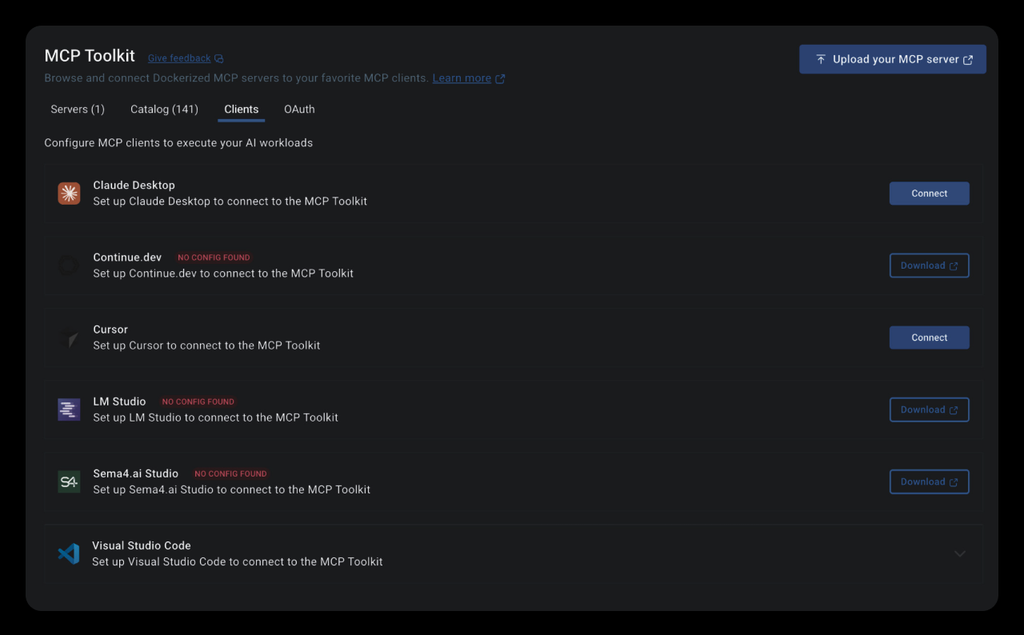Select the Clients tab
The width and height of the screenshot is (1024, 635).
click(241, 109)
